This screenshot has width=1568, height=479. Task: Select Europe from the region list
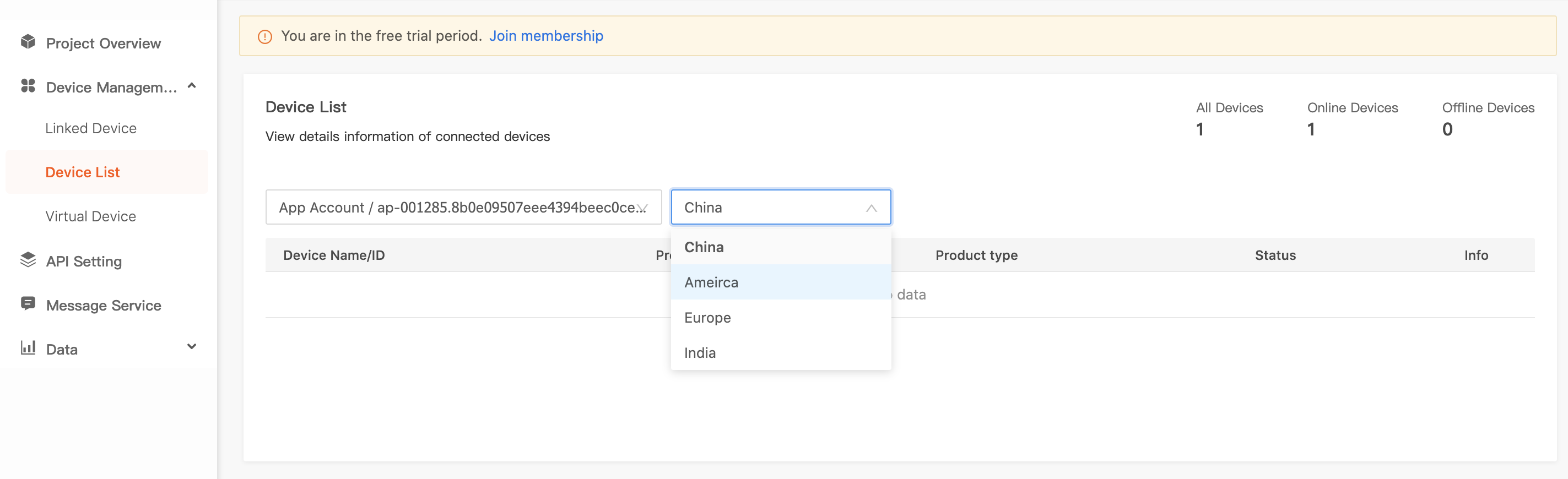tap(781, 318)
